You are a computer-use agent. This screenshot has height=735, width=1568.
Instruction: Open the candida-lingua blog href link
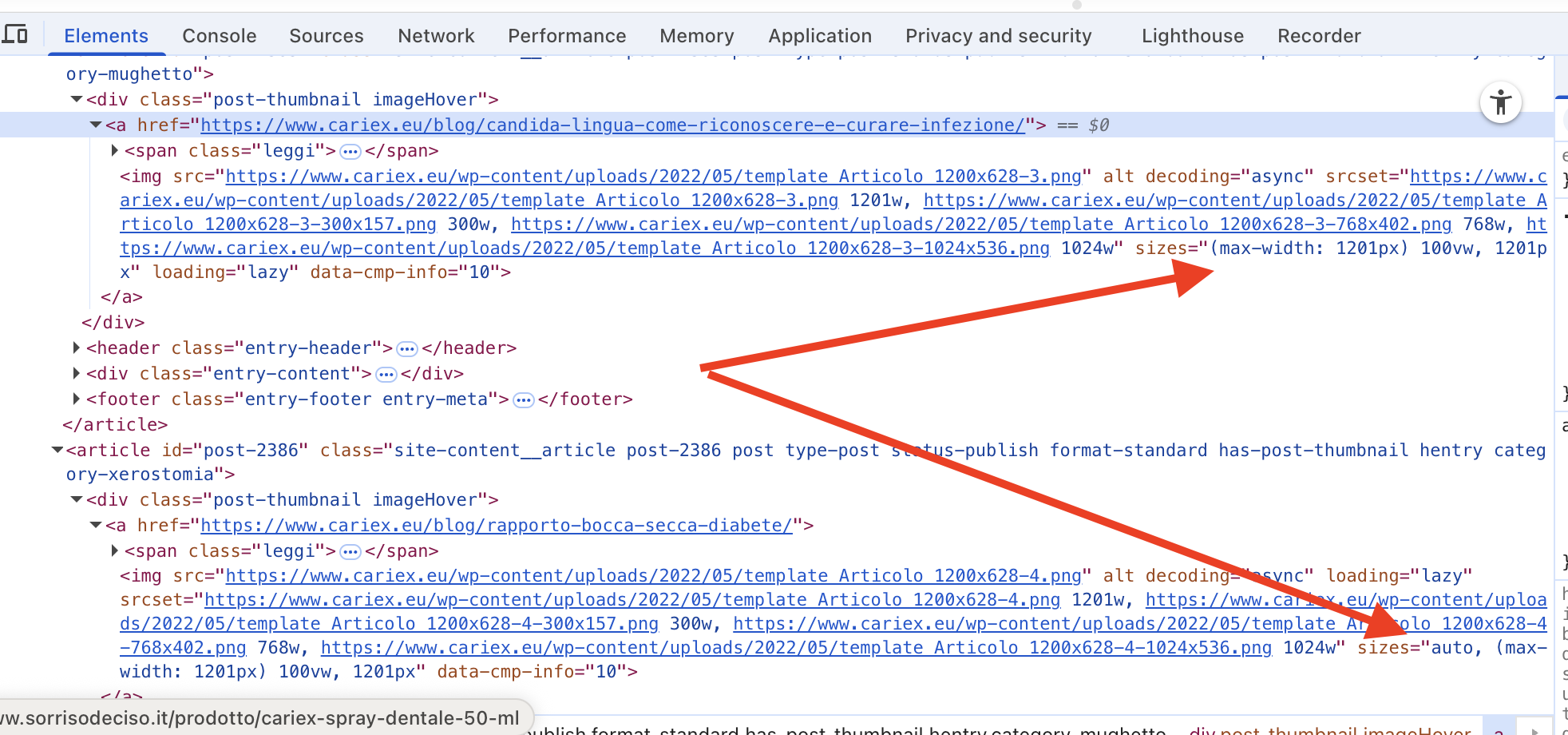point(612,125)
